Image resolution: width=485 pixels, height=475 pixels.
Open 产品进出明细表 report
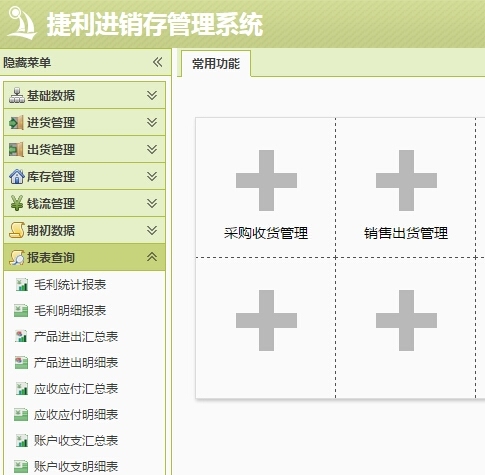pos(76,363)
